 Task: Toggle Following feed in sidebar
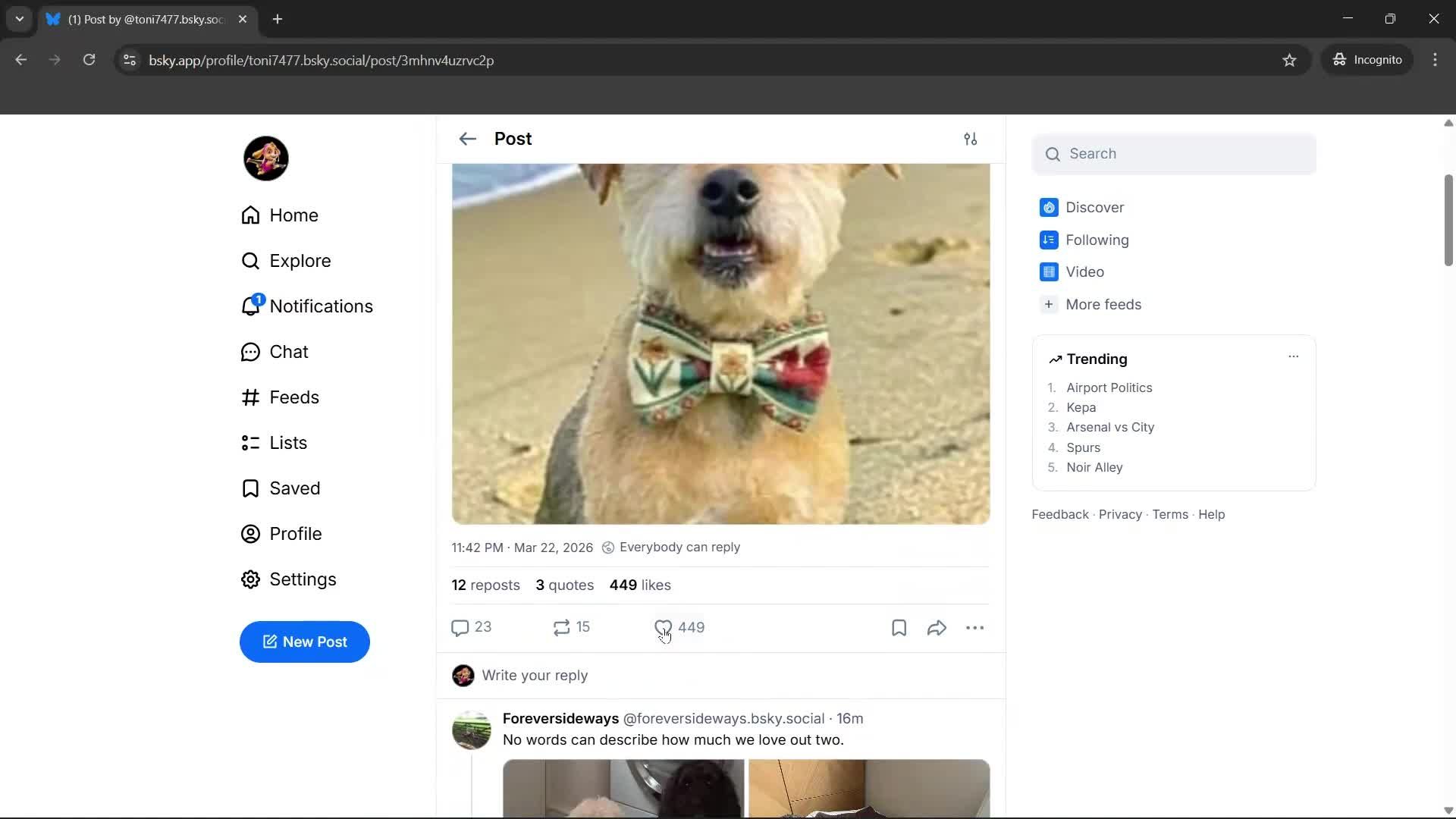tap(1097, 240)
